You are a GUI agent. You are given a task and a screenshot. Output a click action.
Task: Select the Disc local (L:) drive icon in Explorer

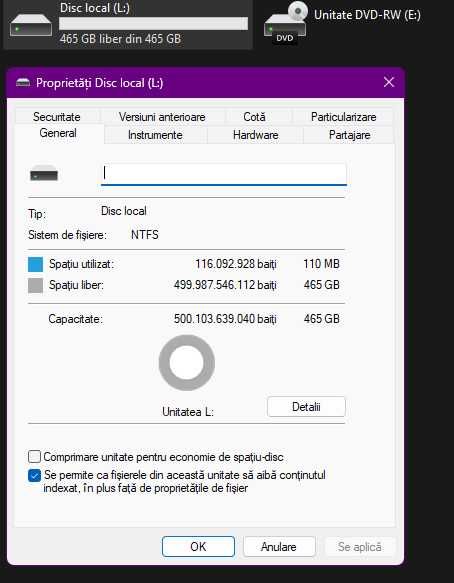31,25
